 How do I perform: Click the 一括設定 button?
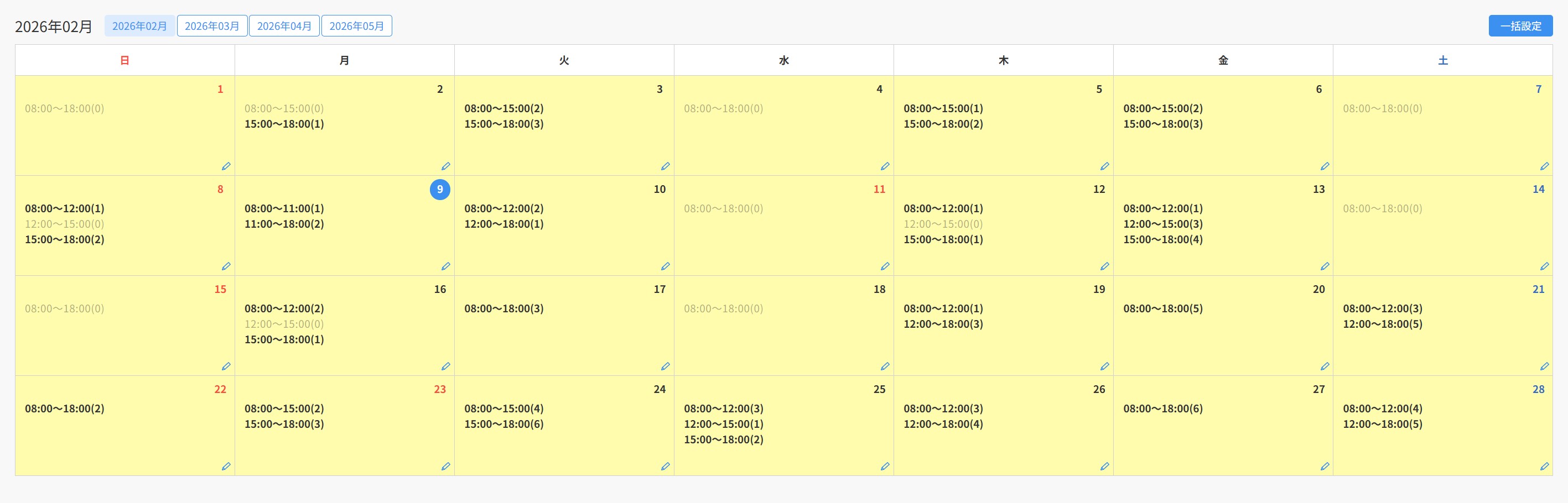tap(1520, 26)
